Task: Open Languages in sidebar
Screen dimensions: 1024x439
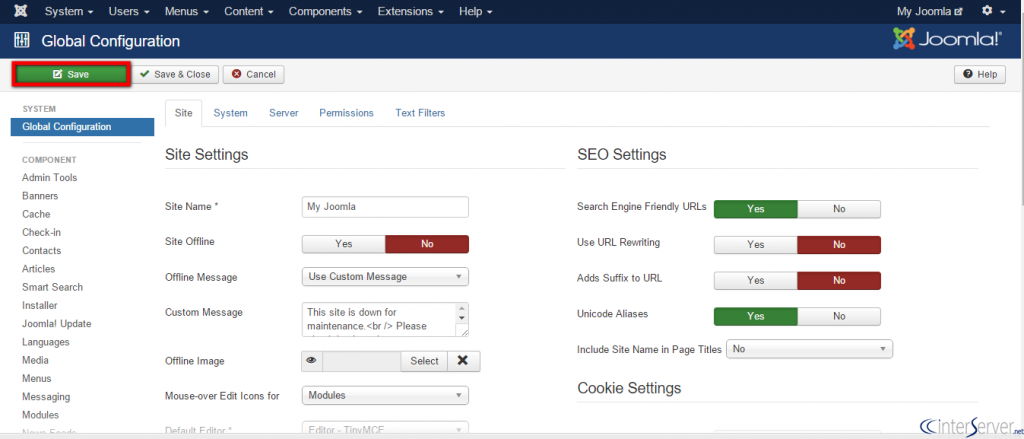Action: (x=46, y=342)
